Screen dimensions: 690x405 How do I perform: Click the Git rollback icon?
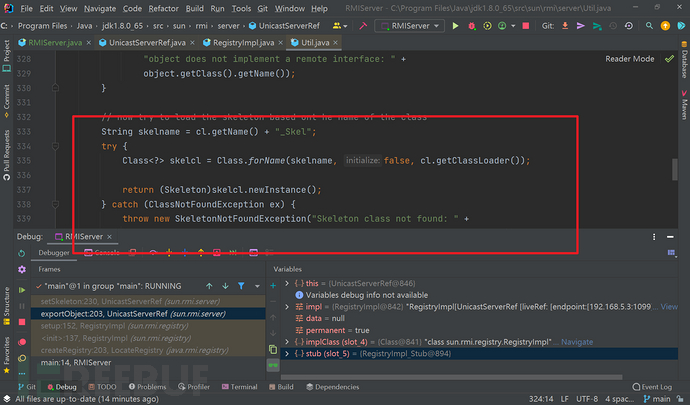[629, 26]
